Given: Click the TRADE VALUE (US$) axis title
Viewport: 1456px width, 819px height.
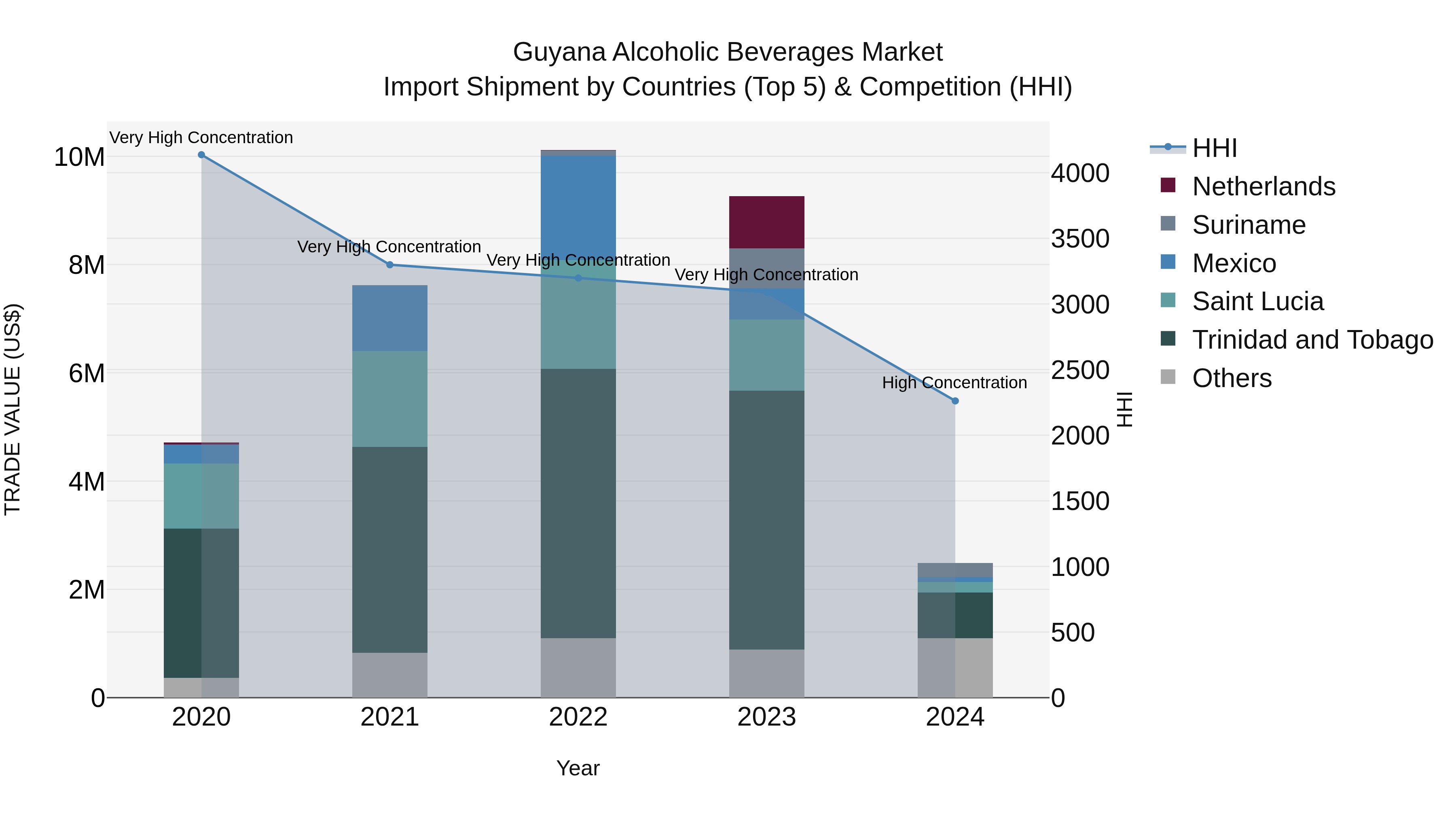Looking at the screenshot, I should (13, 409).
